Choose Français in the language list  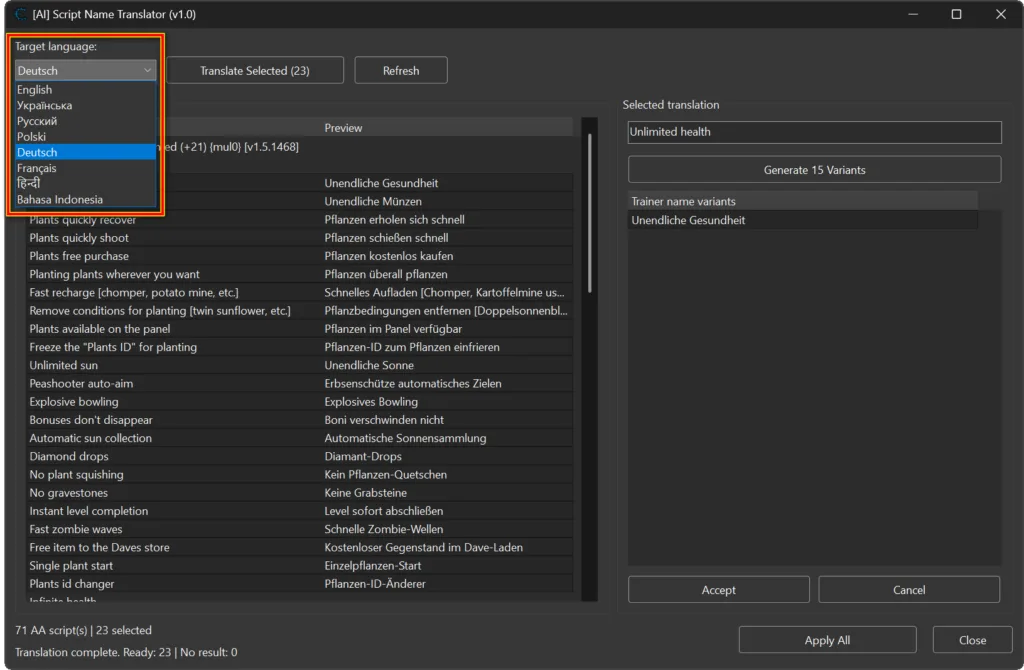pyautogui.click(x=85, y=168)
